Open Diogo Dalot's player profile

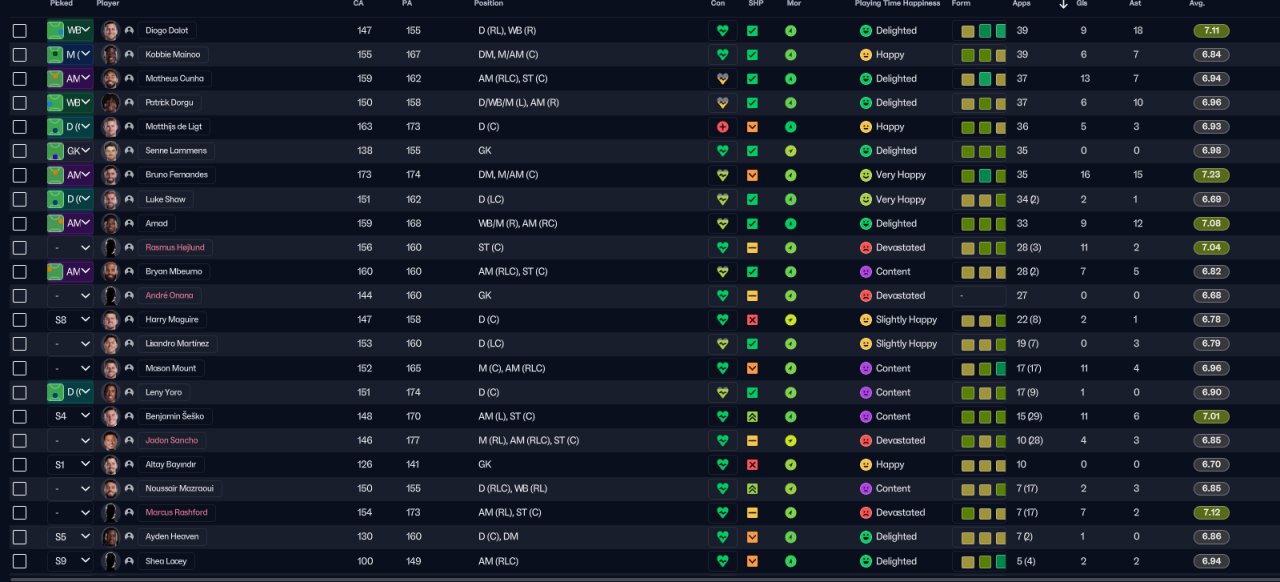167,31
